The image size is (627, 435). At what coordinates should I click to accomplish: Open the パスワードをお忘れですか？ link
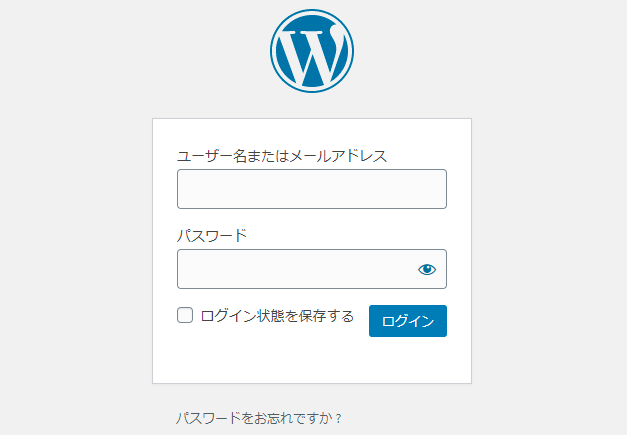(259, 418)
